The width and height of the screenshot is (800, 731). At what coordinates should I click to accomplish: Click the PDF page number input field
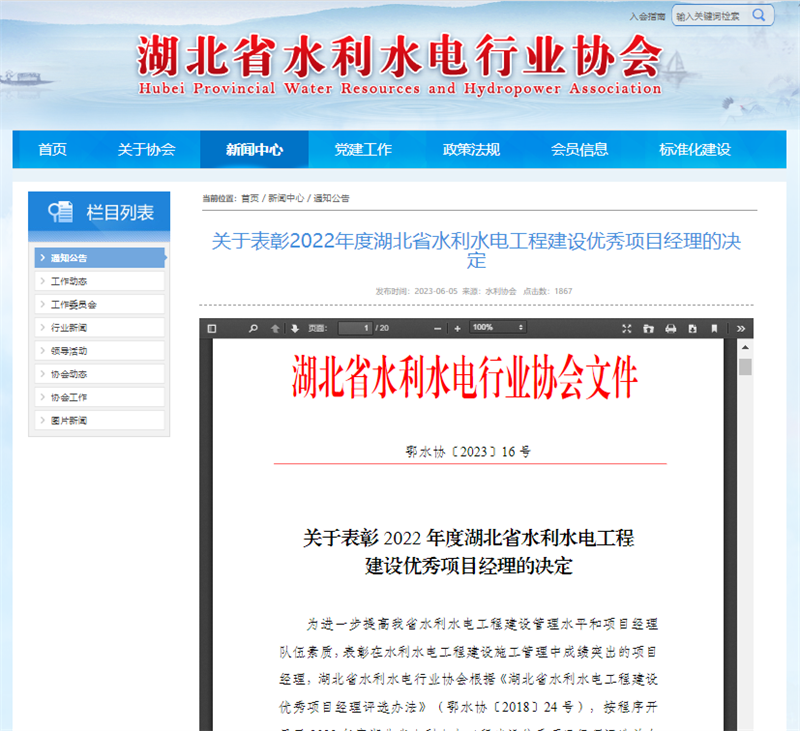355,327
